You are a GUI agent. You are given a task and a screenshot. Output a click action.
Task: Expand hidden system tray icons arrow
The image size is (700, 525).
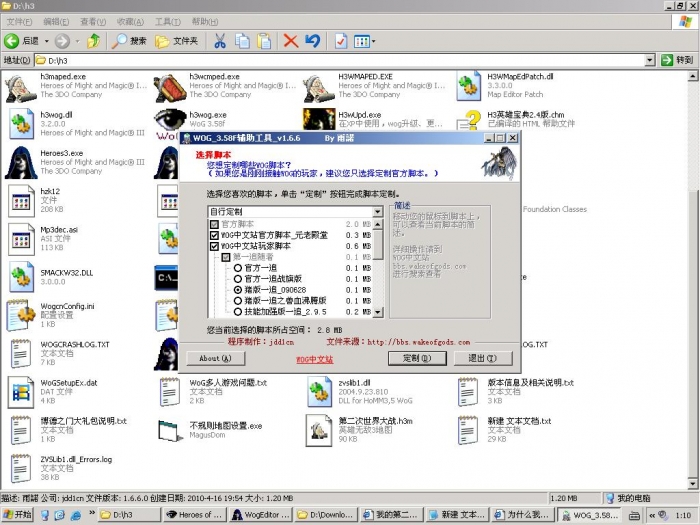click(652, 515)
